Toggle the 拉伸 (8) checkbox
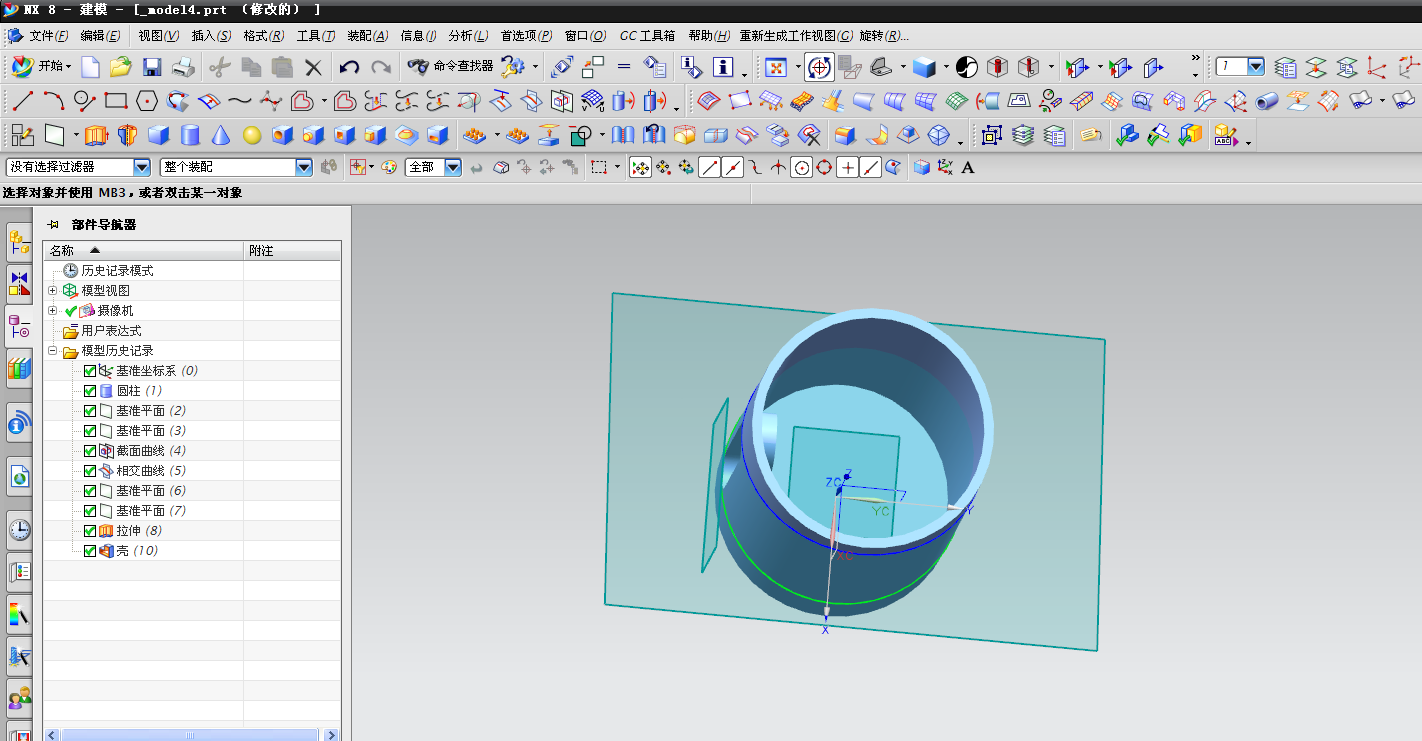Viewport: 1422px width, 741px height. 90,531
